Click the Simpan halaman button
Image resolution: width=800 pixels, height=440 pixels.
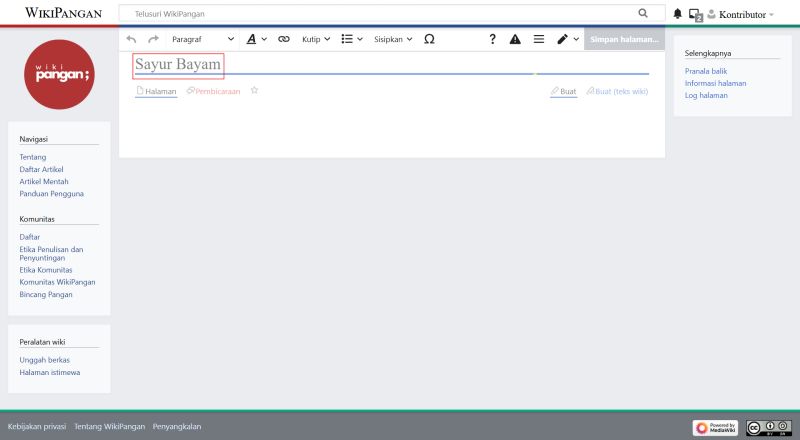coord(623,39)
